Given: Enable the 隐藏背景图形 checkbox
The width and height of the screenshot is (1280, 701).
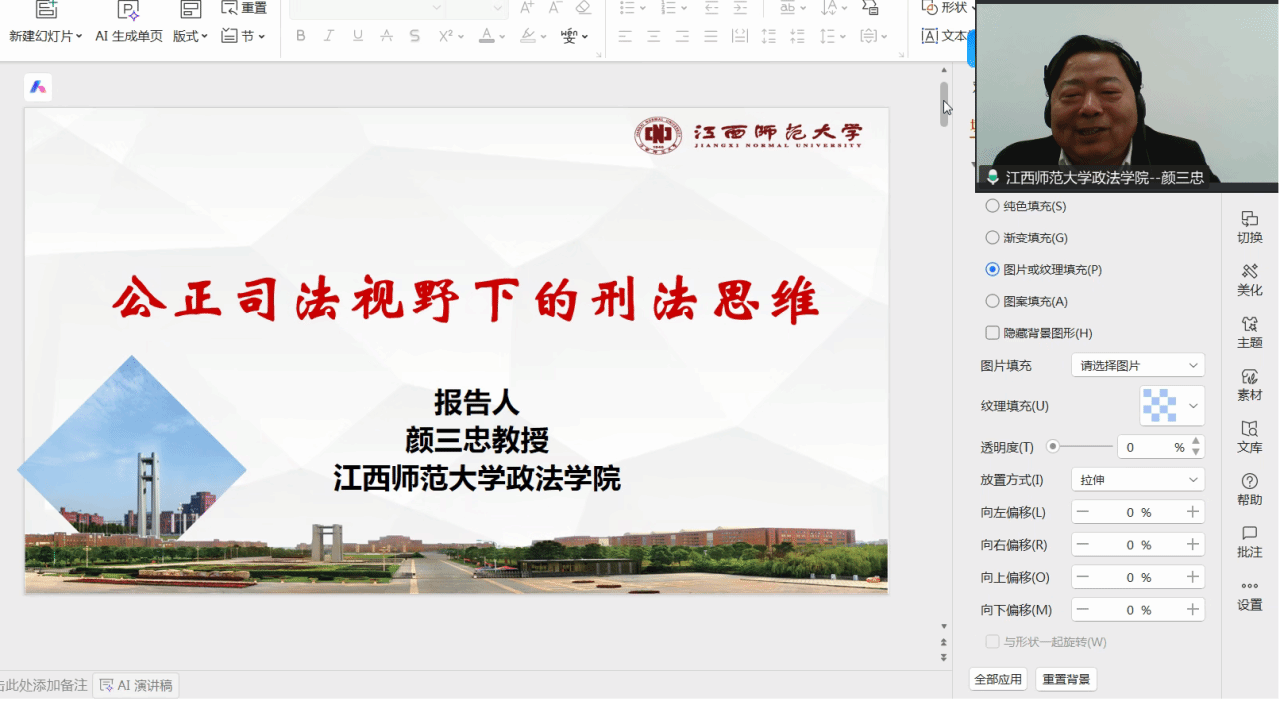Looking at the screenshot, I should pos(992,333).
